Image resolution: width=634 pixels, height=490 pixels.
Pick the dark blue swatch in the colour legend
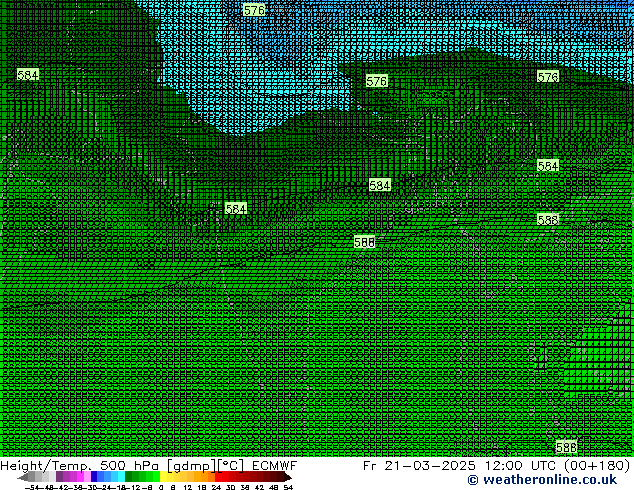coord(94,476)
